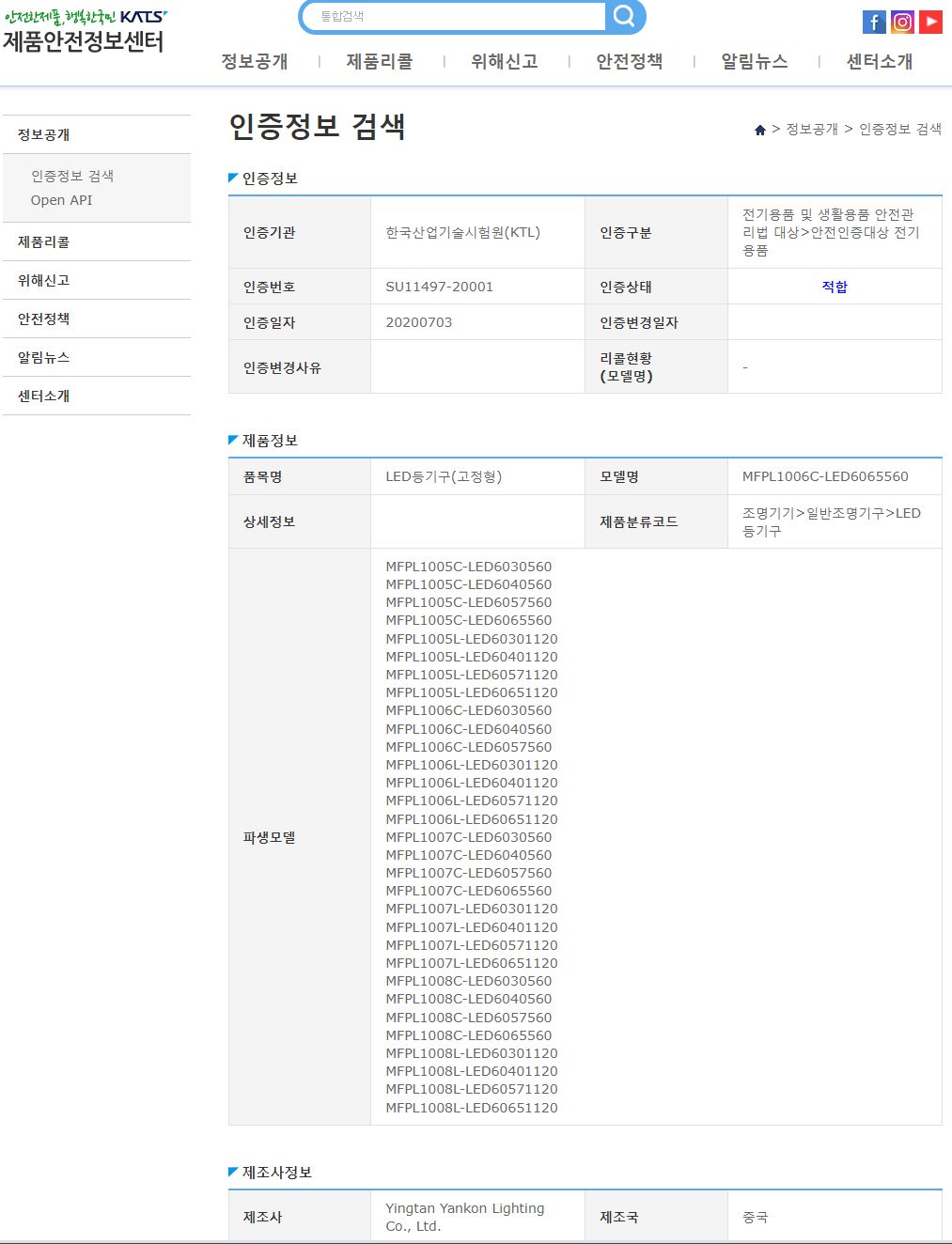
Task: Select 알림뉴스 in left sidebar
Action: coord(97,357)
